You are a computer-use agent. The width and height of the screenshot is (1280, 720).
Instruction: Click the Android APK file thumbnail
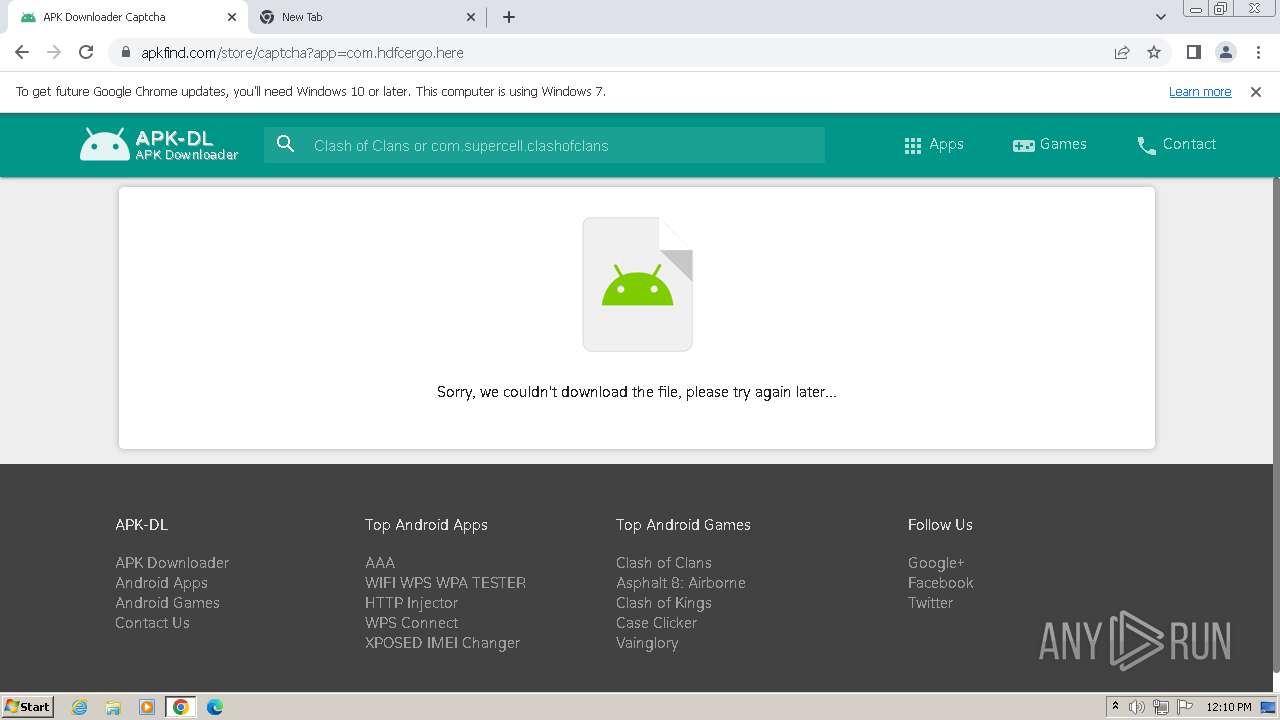(x=638, y=284)
